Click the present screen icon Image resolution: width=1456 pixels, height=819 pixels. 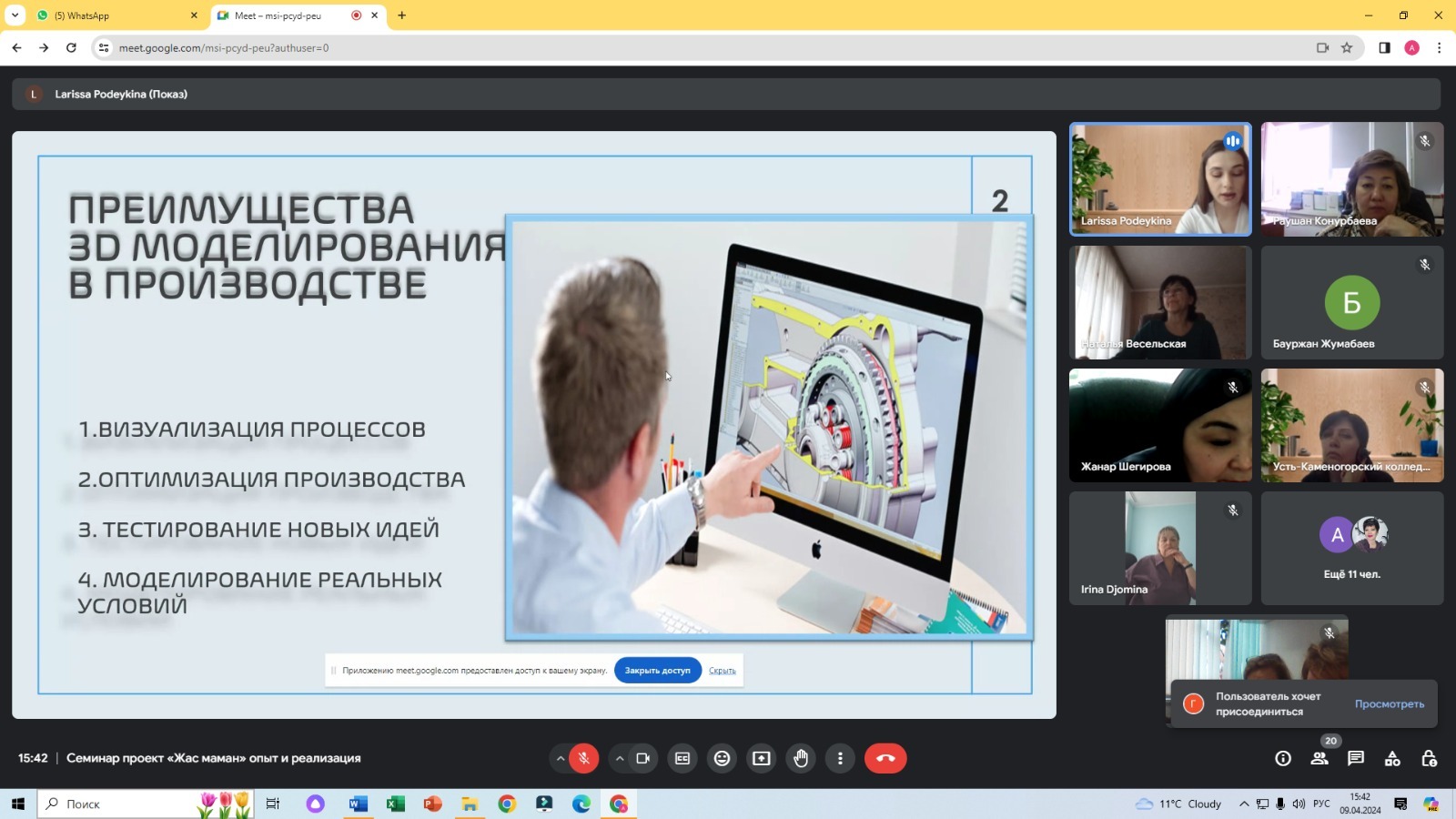761,757
